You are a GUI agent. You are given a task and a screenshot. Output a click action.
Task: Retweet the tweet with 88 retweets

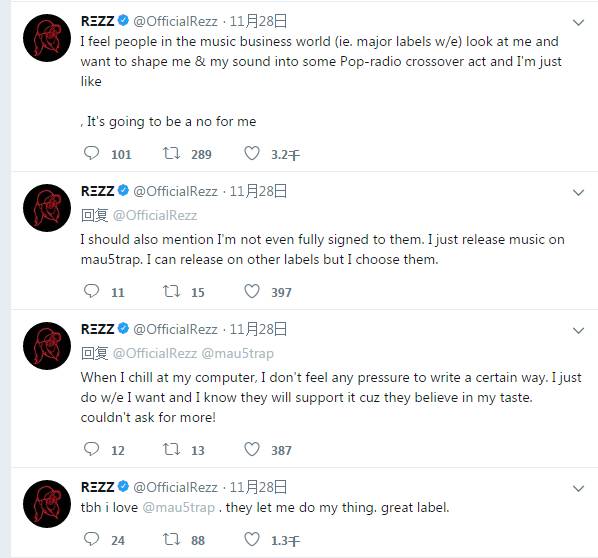pyautogui.click(x=171, y=539)
